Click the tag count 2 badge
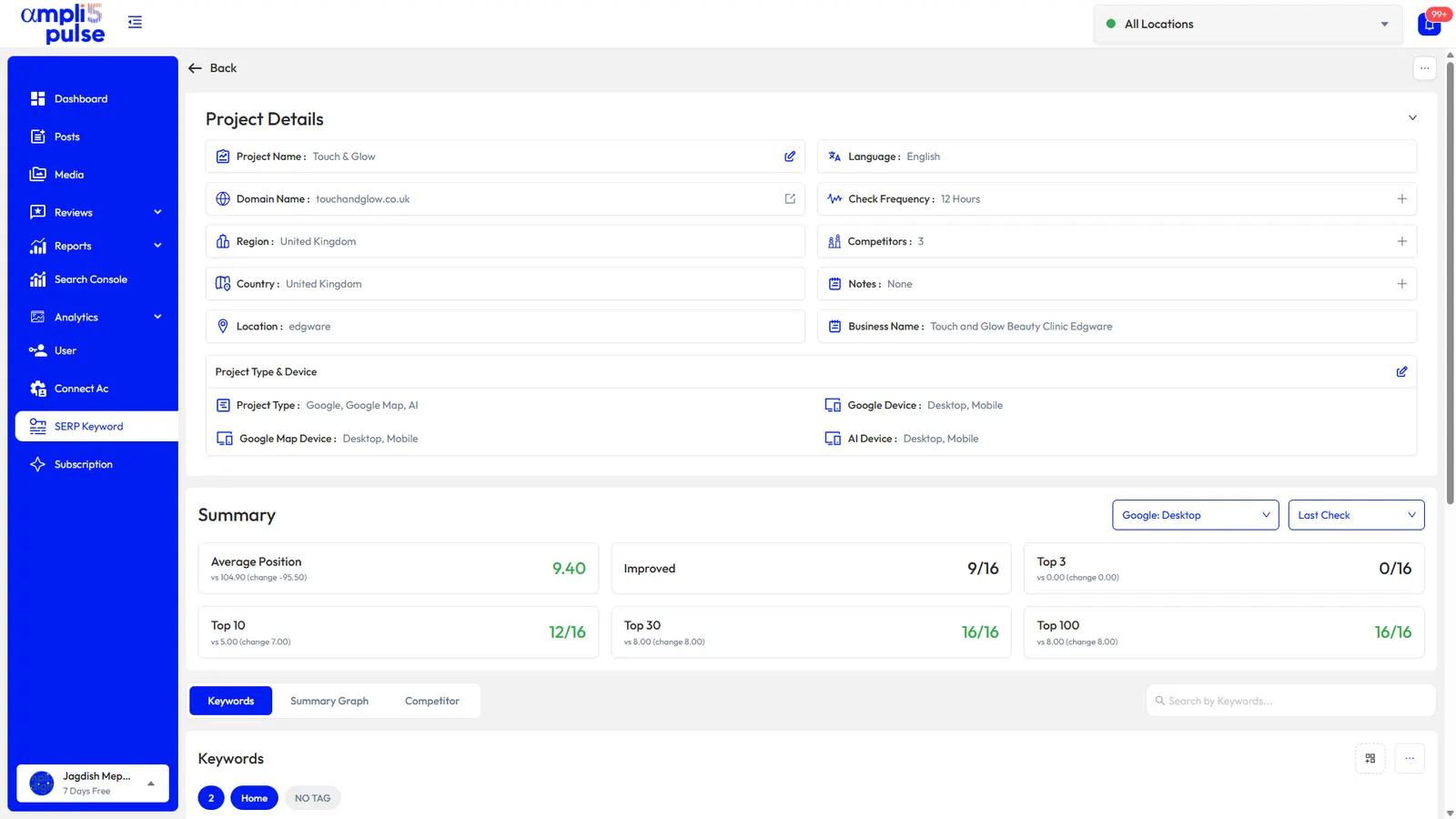 point(211,798)
